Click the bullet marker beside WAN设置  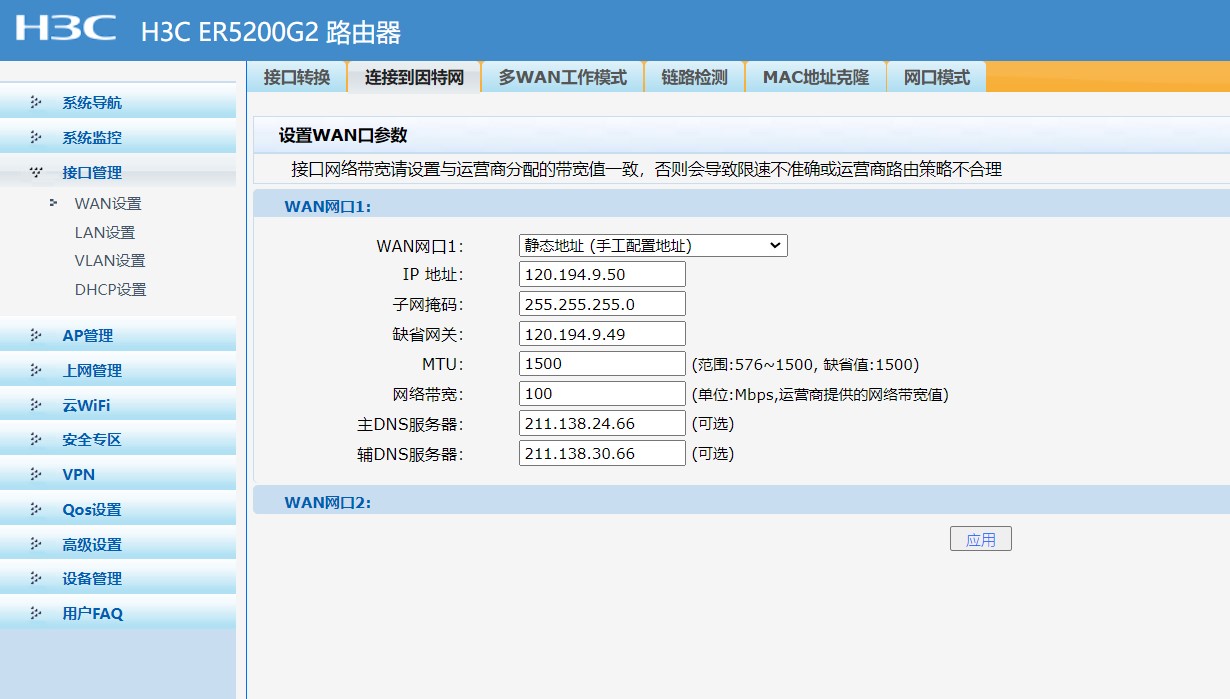53,203
